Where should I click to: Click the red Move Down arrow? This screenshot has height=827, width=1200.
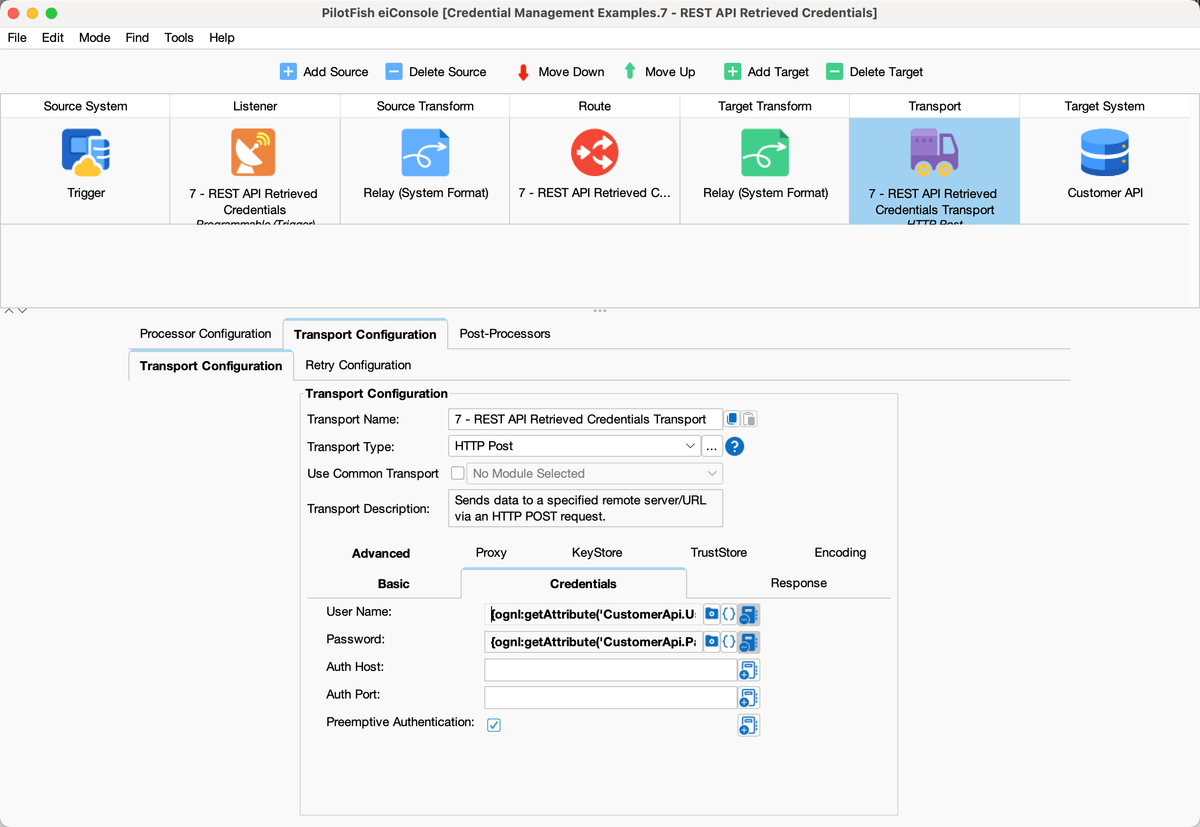point(523,72)
